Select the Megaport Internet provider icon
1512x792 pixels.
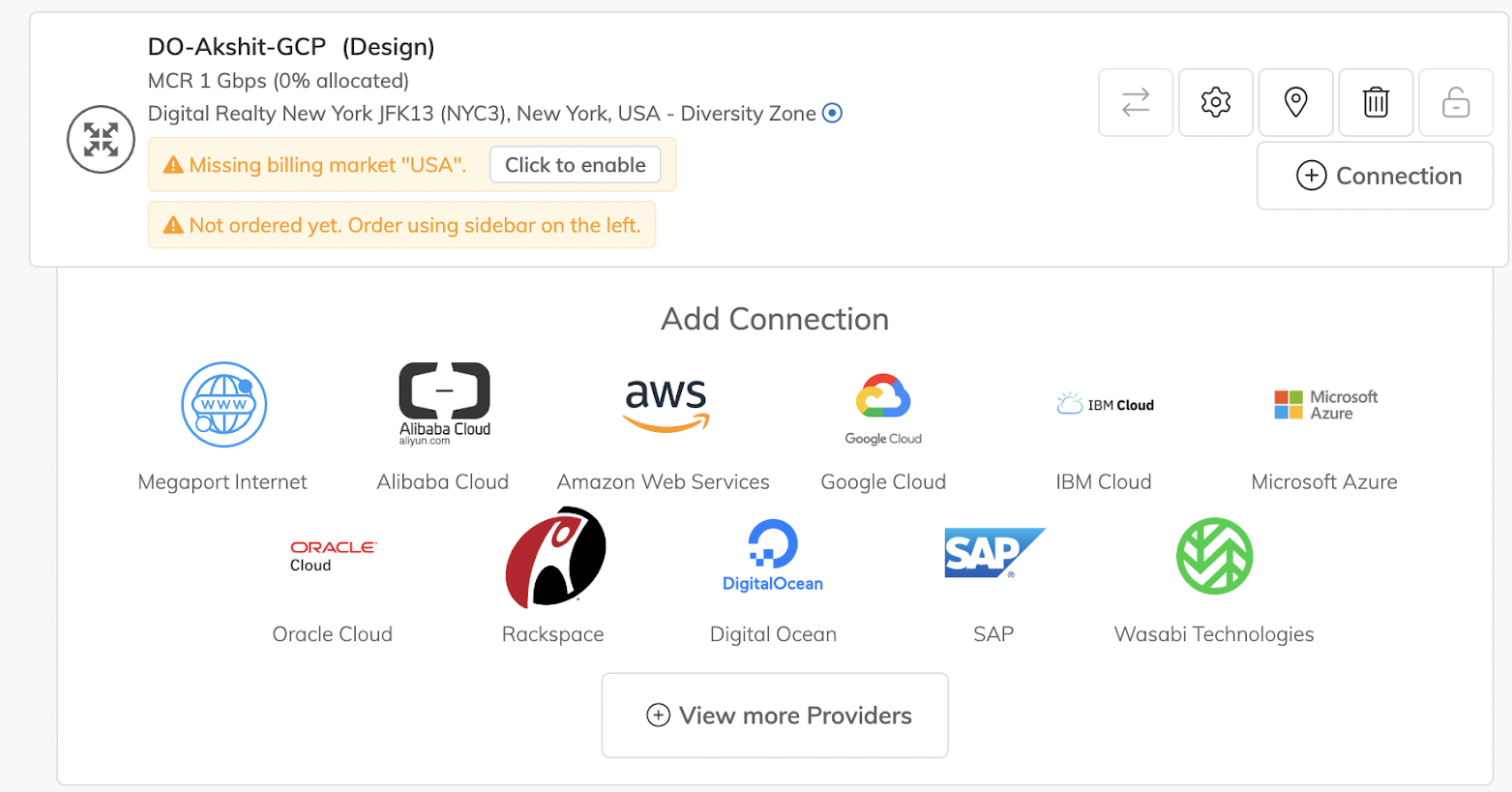(223, 405)
